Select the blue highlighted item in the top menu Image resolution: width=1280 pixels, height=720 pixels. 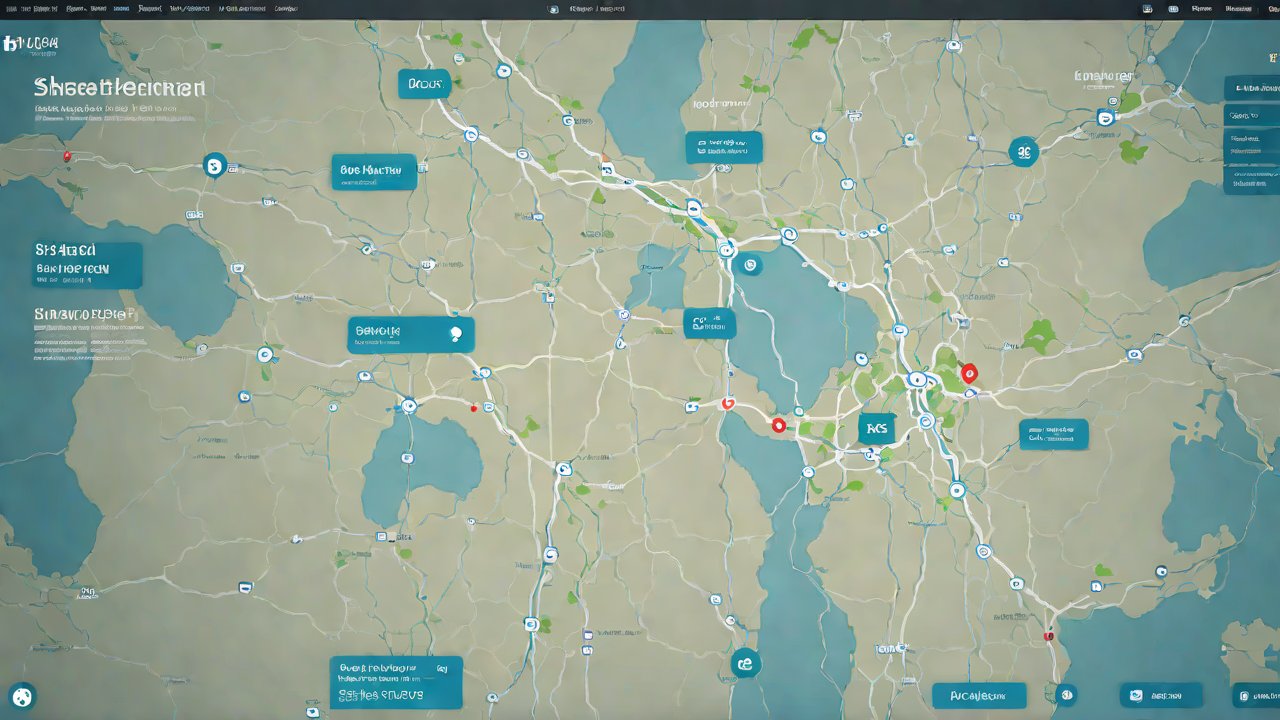(x=121, y=8)
